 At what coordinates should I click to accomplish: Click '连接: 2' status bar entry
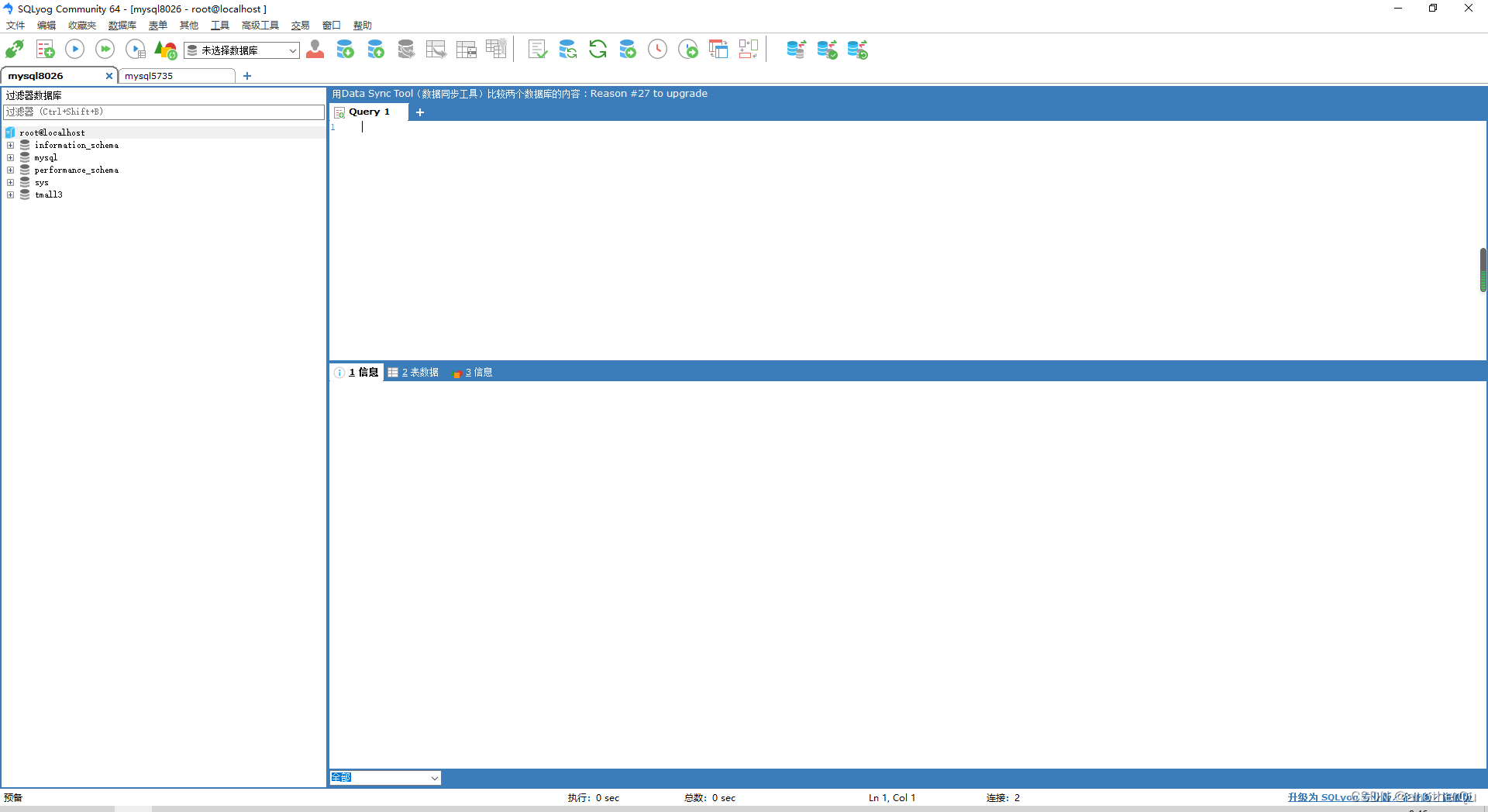pyautogui.click(x=1003, y=798)
